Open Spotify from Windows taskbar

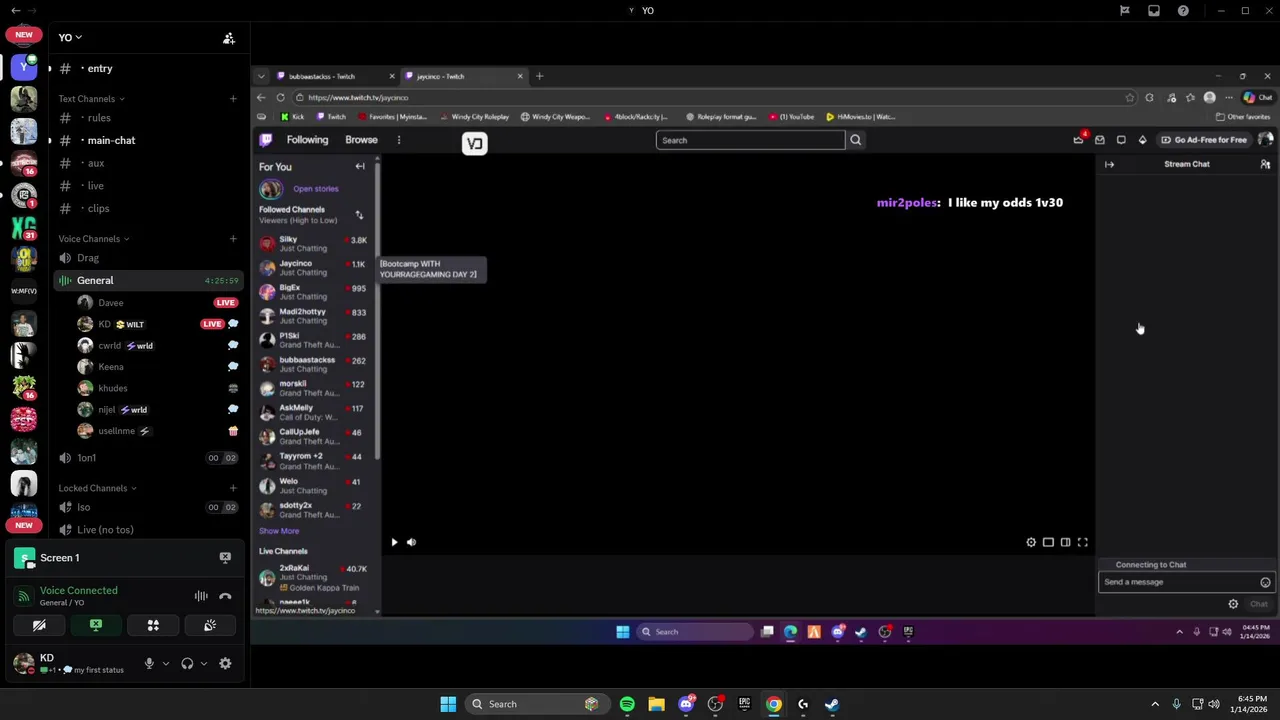pyautogui.click(x=627, y=704)
